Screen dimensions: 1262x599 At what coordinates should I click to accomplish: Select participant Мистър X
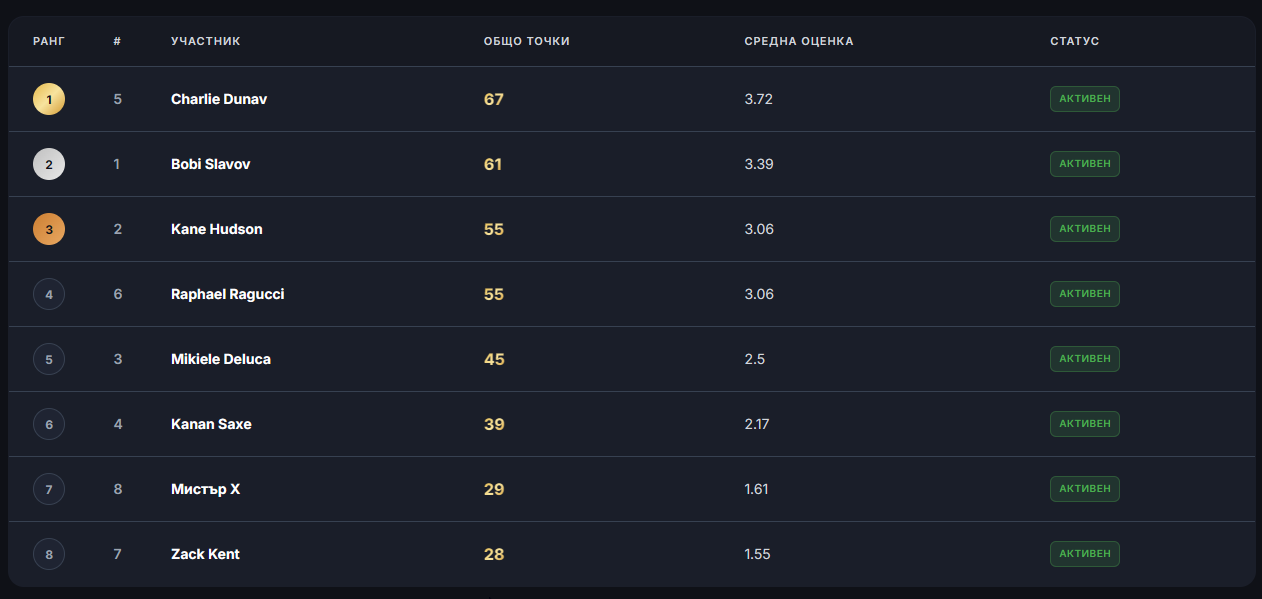206,489
